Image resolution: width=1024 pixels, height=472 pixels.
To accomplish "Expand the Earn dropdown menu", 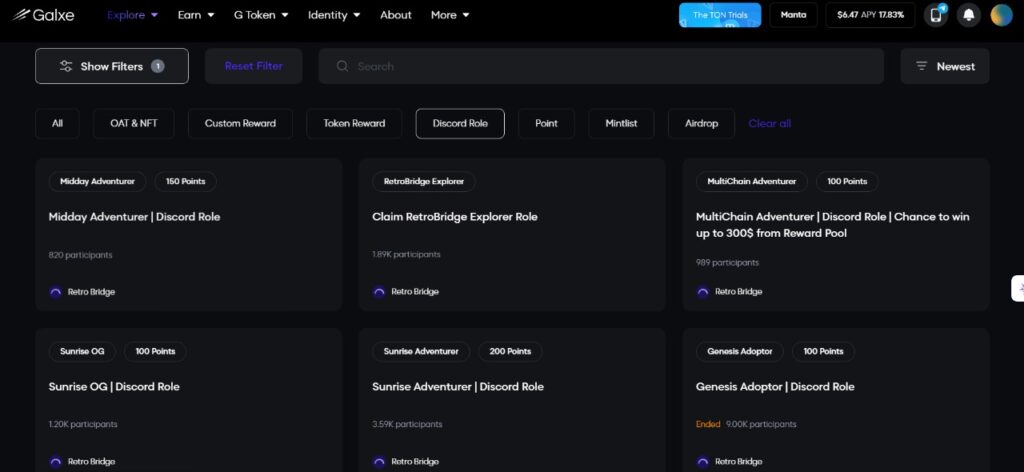I will click(x=196, y=15).
